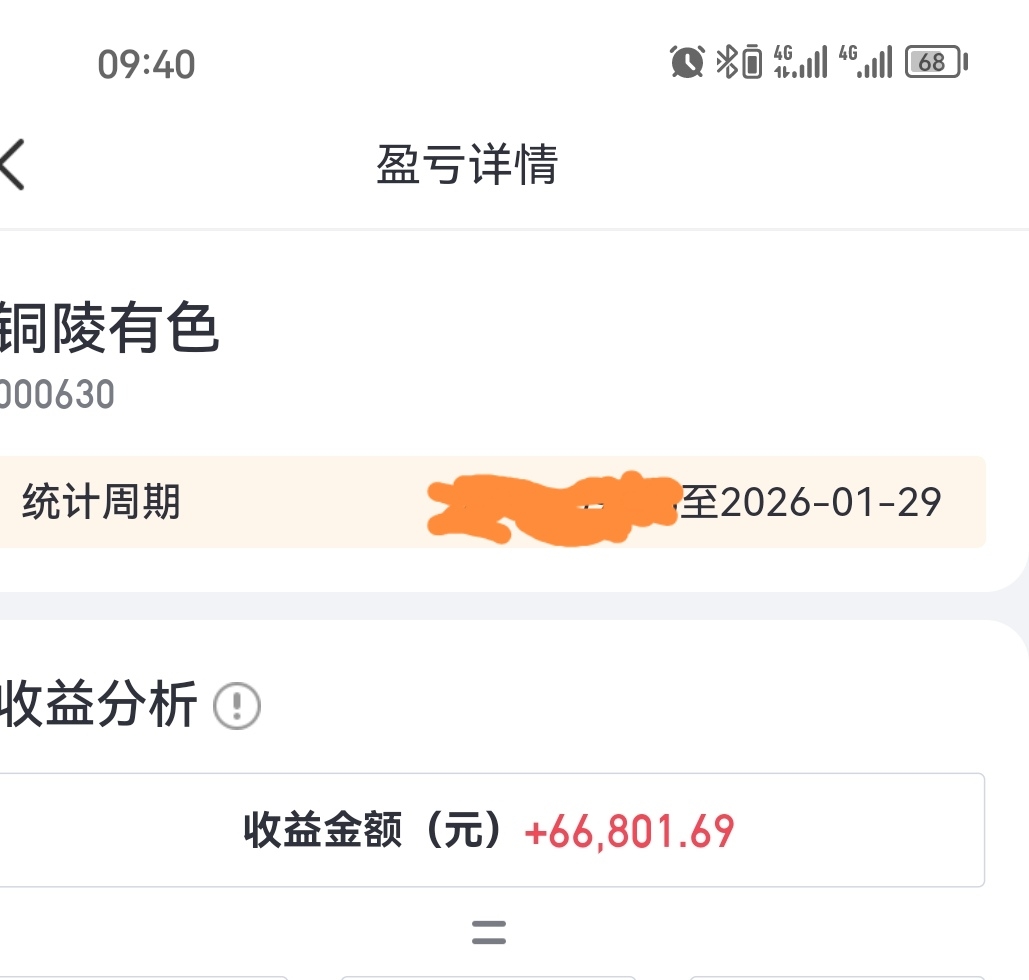The image size is (1029, 980).
Task: Tap the 收益分析 section heading
Action: [x=98, y=705]
